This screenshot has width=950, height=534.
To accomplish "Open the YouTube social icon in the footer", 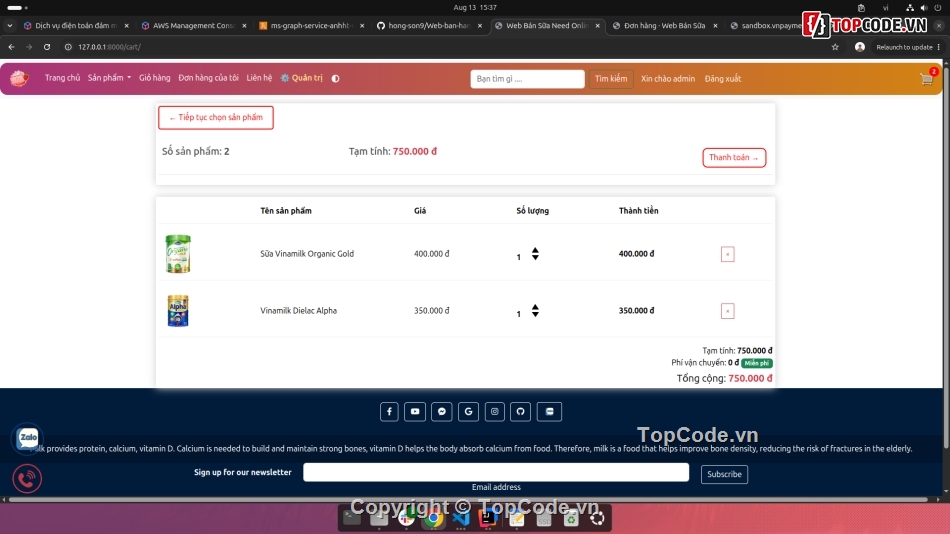I will coord(415,412).
